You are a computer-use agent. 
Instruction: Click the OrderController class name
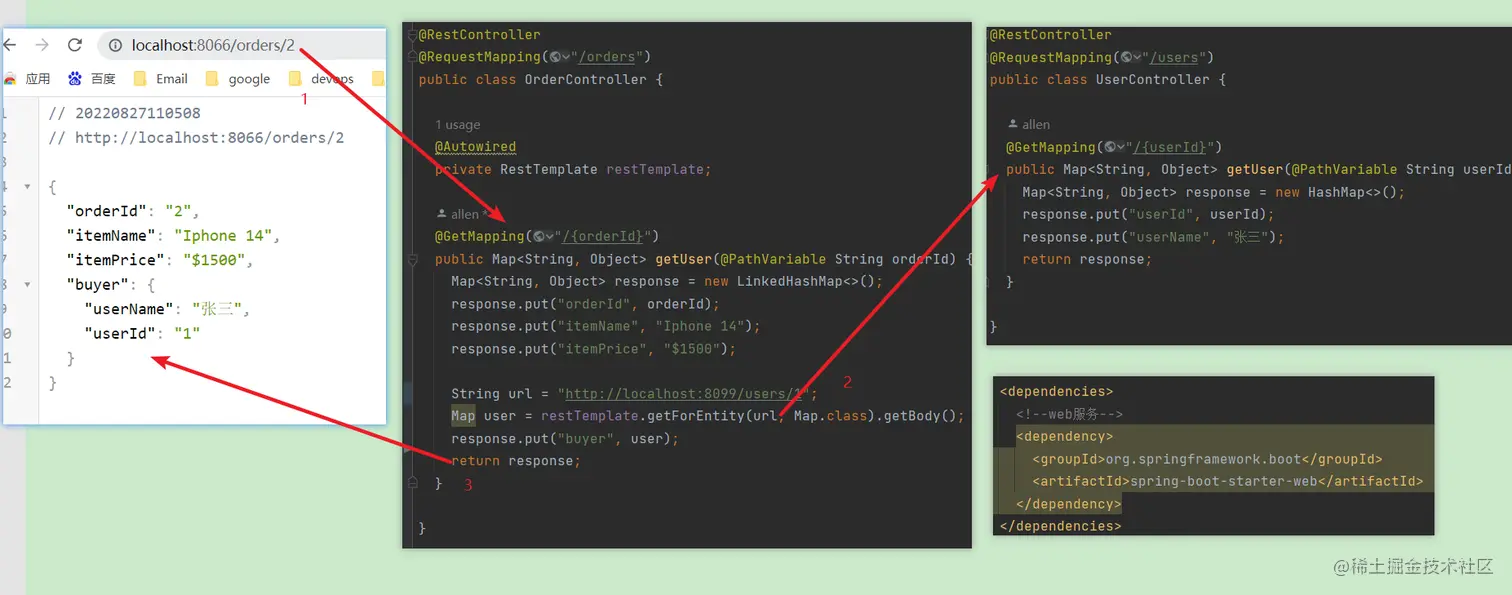[x=586, y=80]
